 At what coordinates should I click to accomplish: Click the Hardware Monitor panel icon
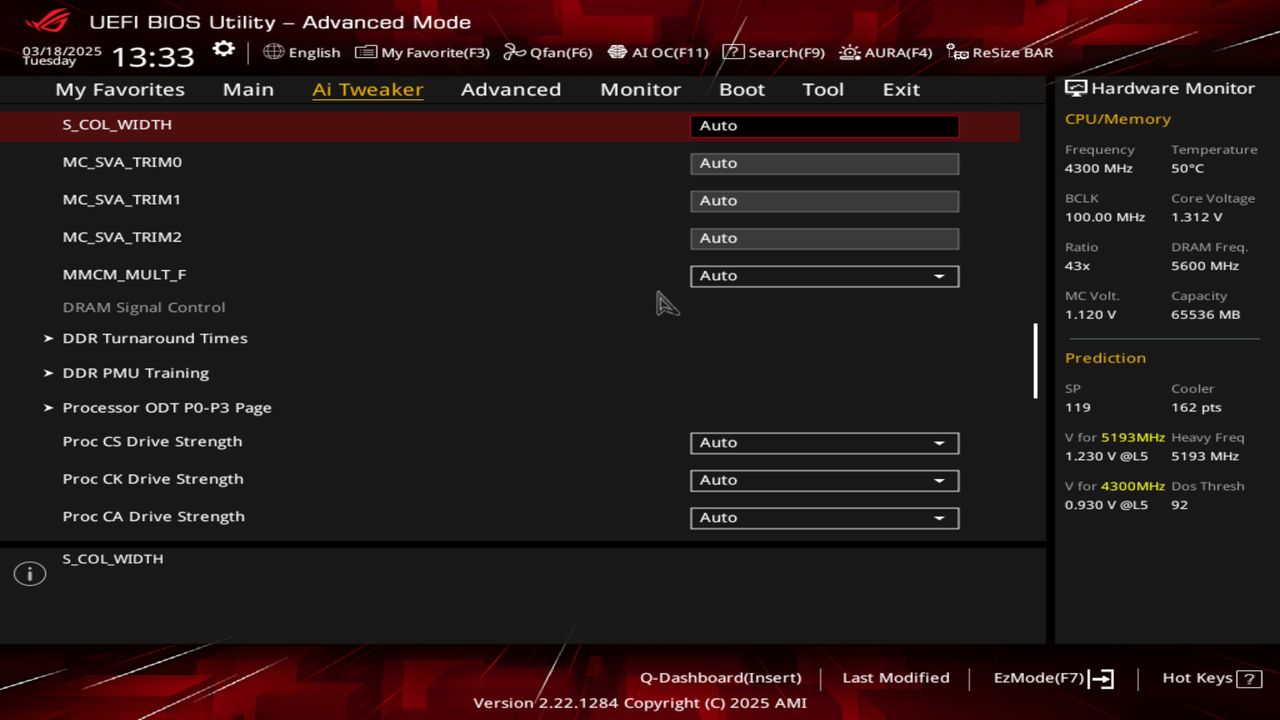[x=1076, y=88]
